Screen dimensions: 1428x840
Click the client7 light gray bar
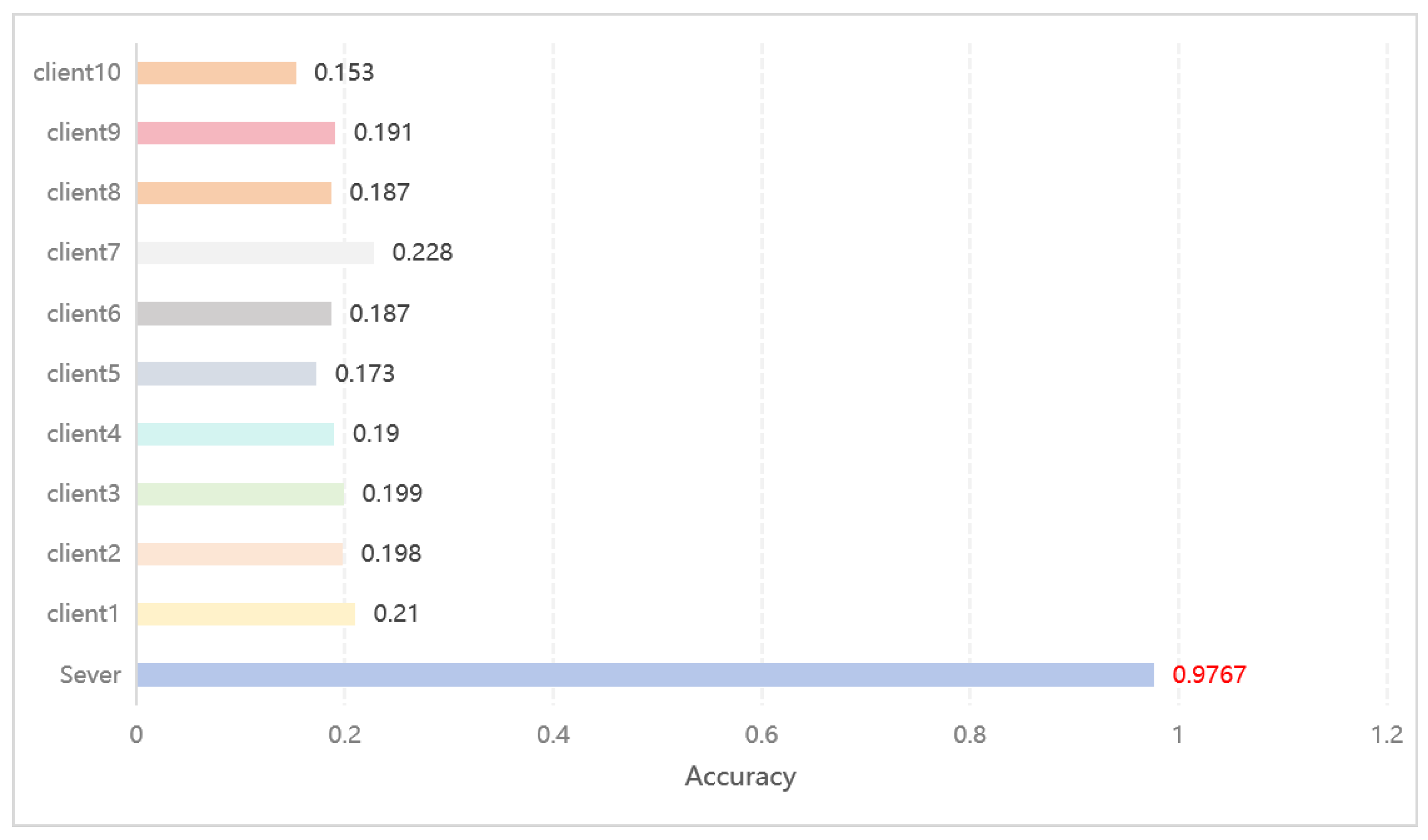coord(255,253)
